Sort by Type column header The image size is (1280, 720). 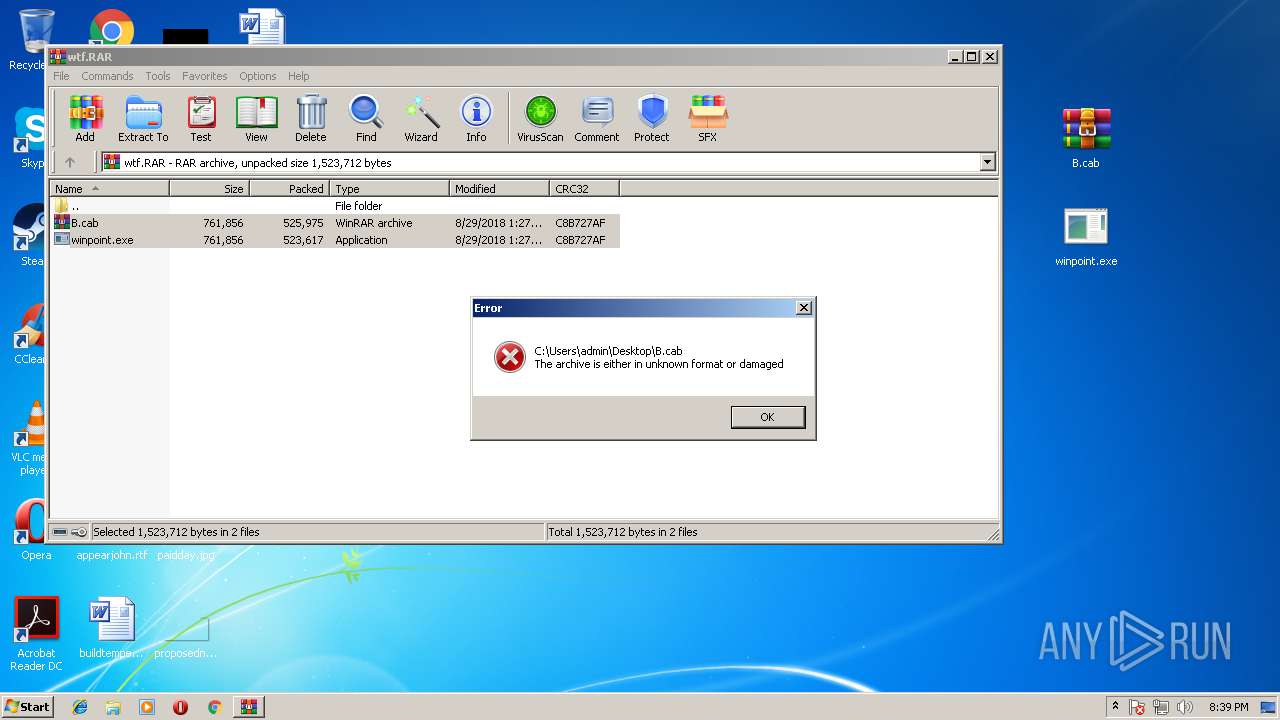[x=389, y=188]
